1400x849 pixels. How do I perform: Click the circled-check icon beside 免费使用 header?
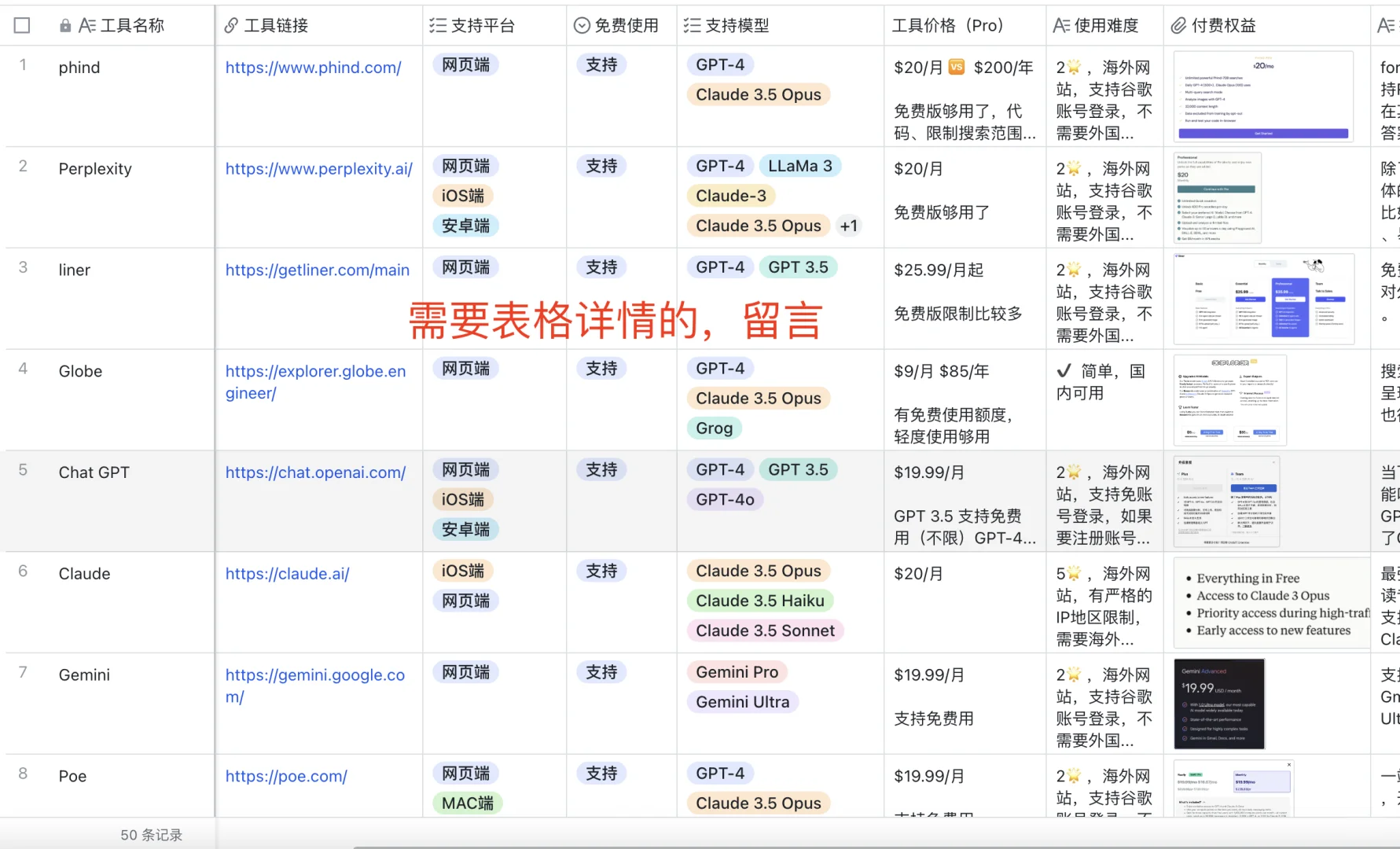point(580,25)
